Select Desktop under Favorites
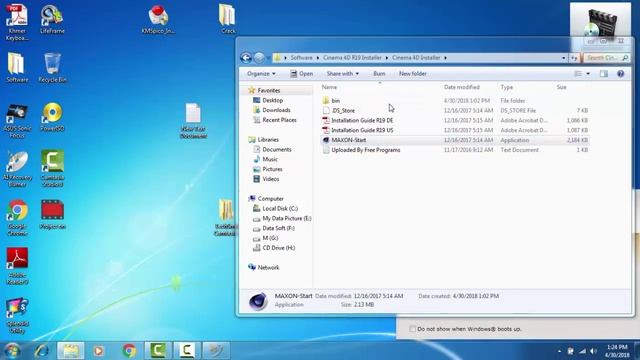 (272, 100)
